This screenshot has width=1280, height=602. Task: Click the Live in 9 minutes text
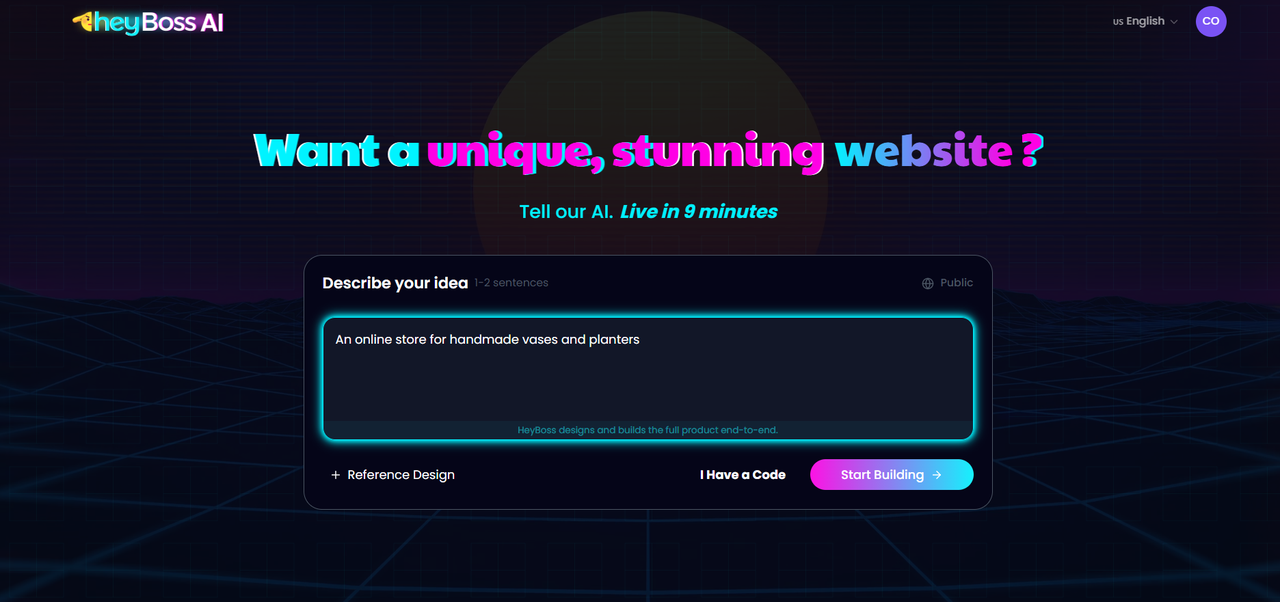click(x=699, y=211)
